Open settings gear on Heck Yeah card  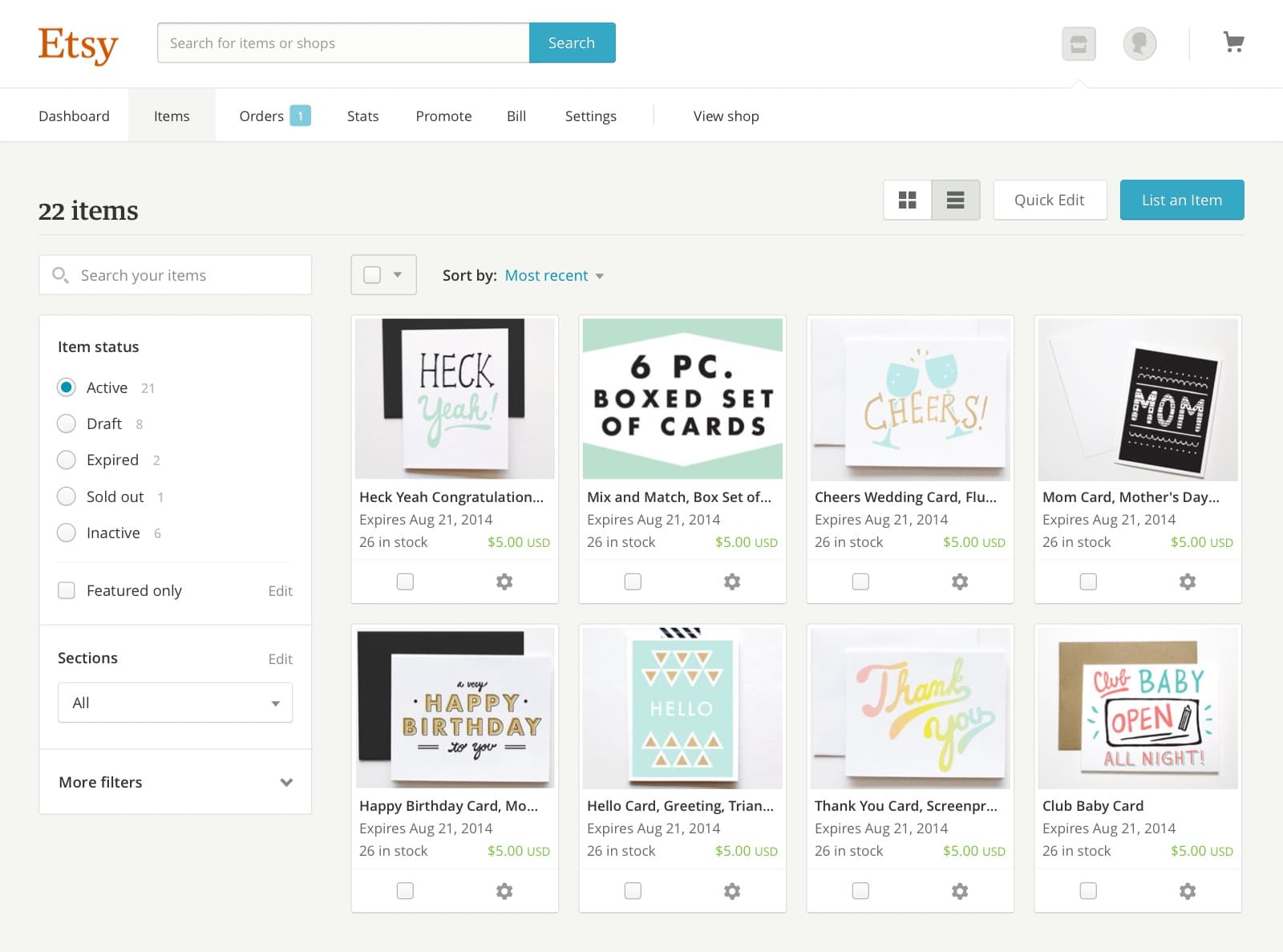504,581
